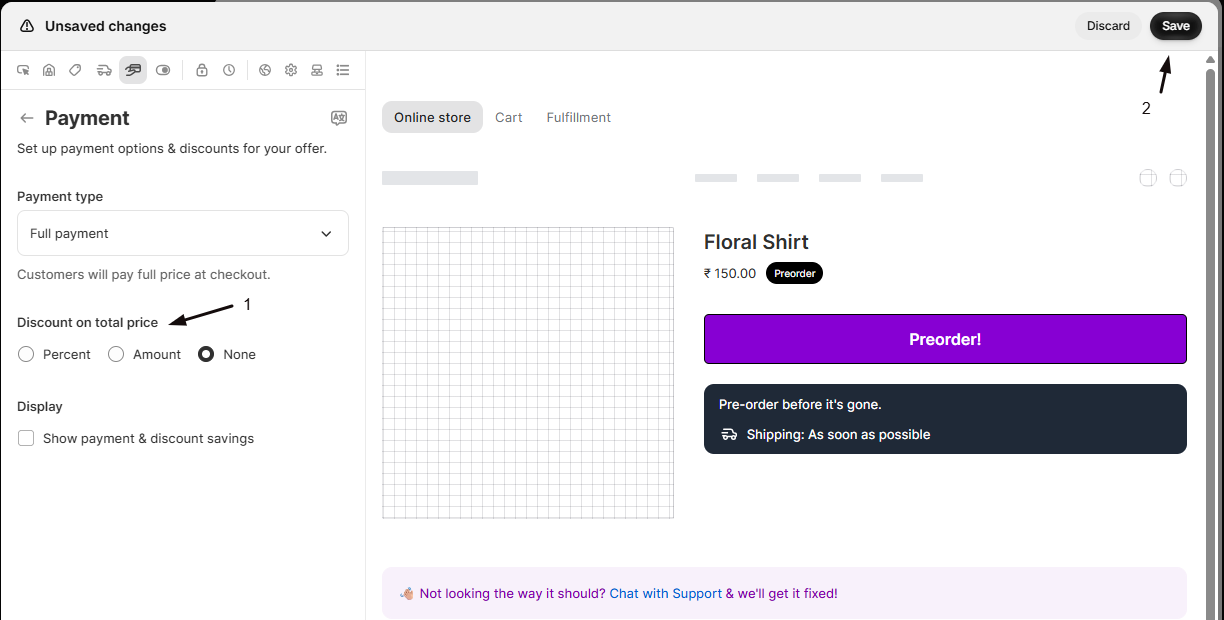The width and height of the screenshot is (1224, 620).
Task: Open the bulleted list icon section
Action: [343, 70]
